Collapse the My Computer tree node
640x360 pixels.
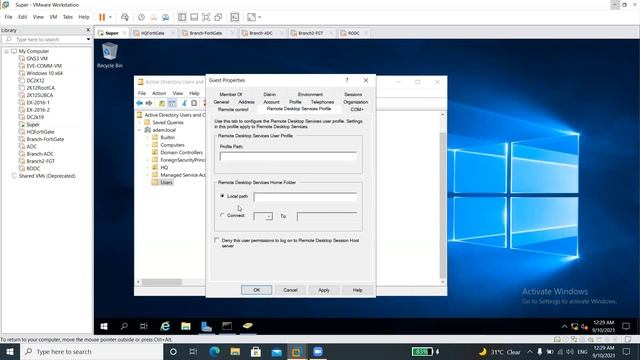6,51
